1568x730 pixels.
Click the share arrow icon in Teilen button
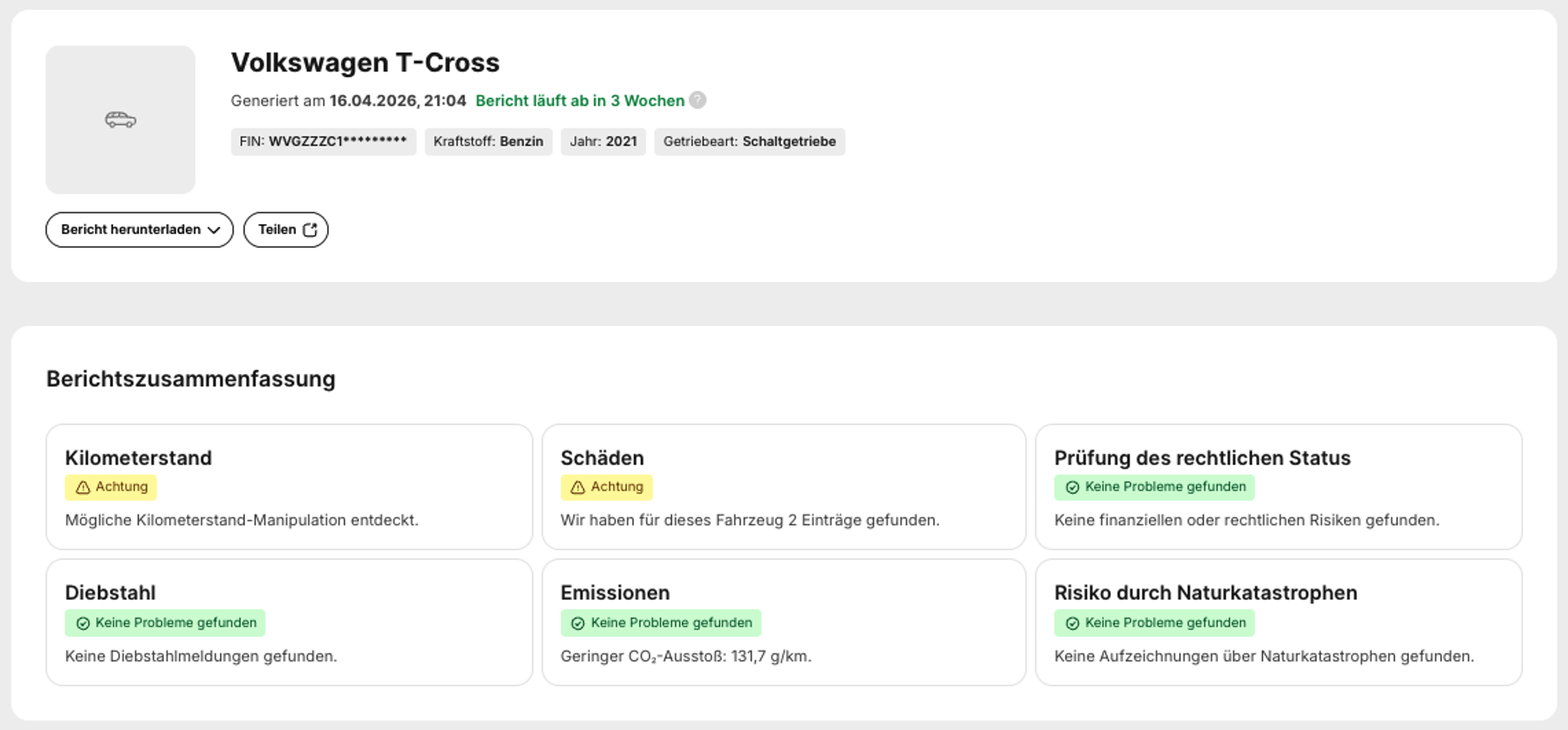[x=310, y=230]
